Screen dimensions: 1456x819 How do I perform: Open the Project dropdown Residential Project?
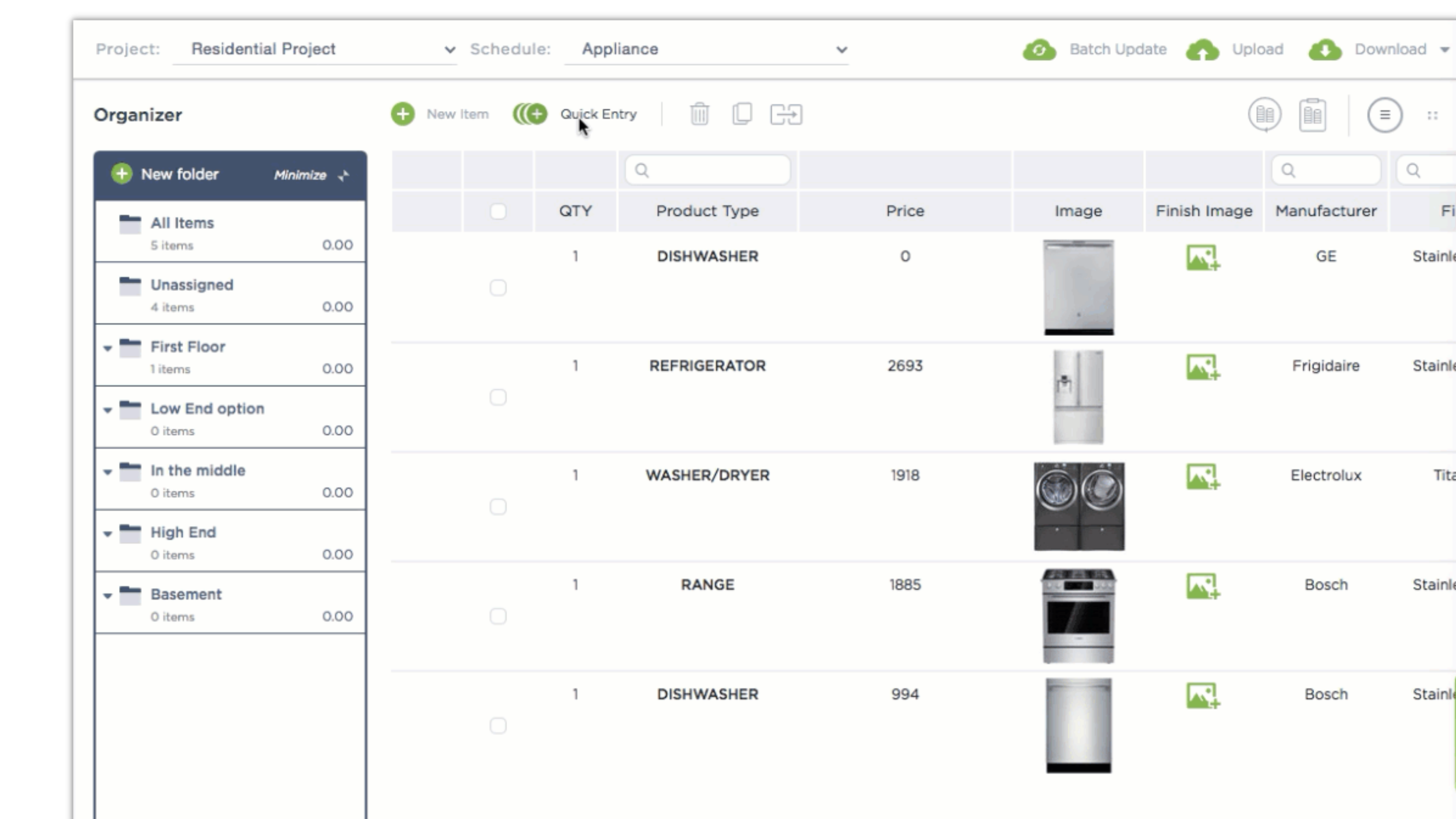[x=315, y=50]
